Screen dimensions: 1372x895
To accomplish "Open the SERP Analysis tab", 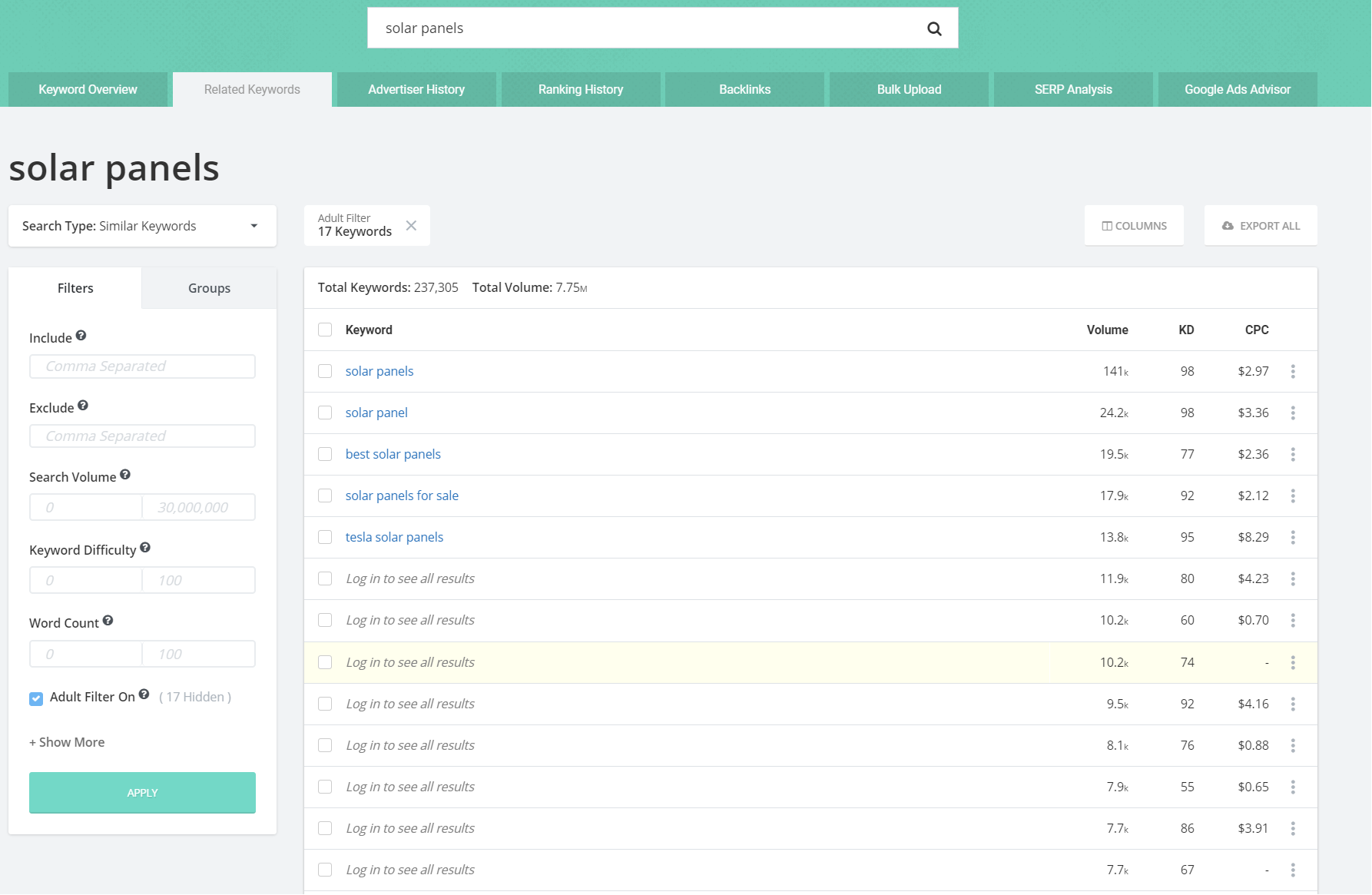I will tap(1073, 89).
